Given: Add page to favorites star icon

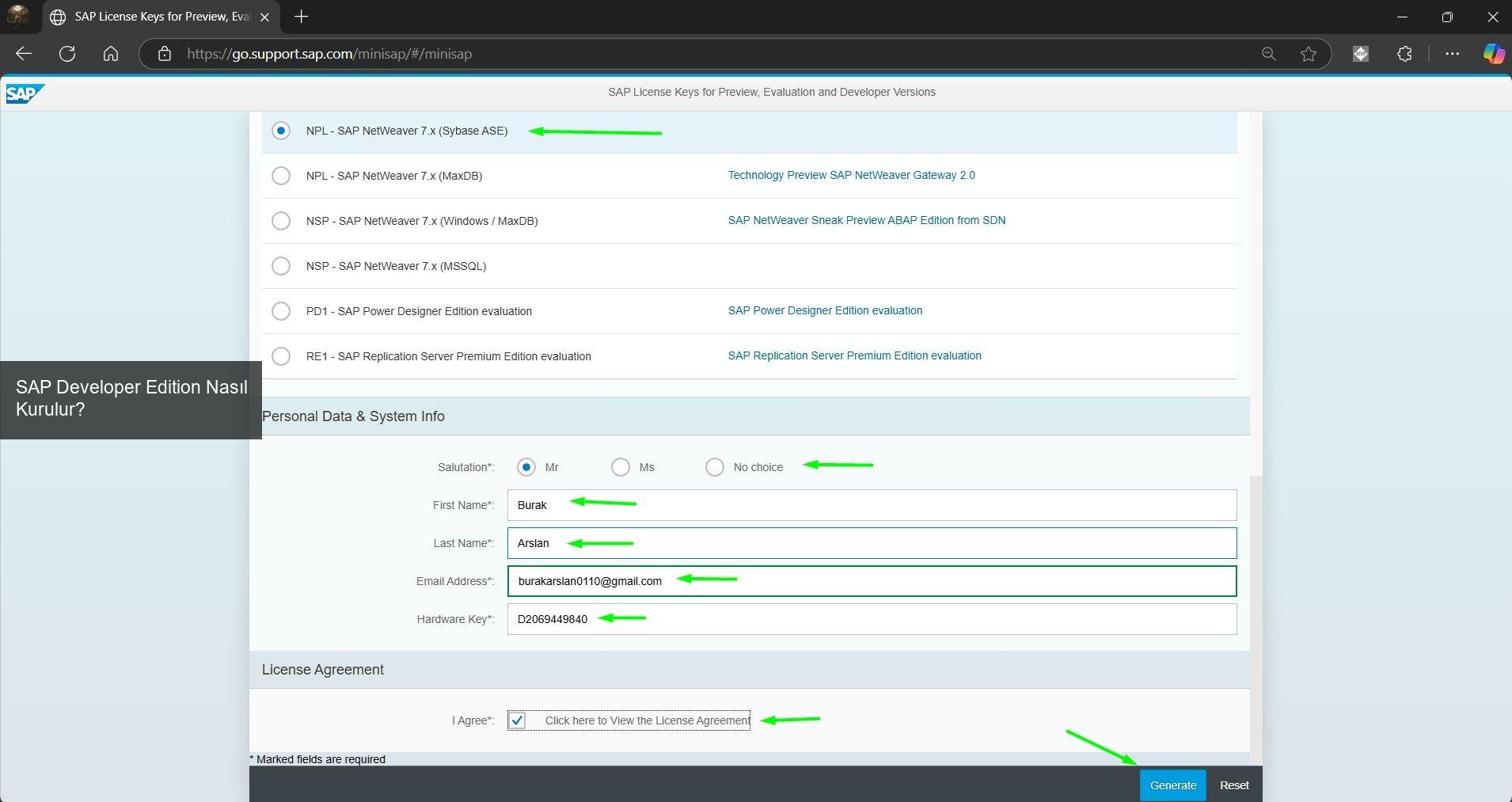Looking at the screenshot, I should 1308,54.
